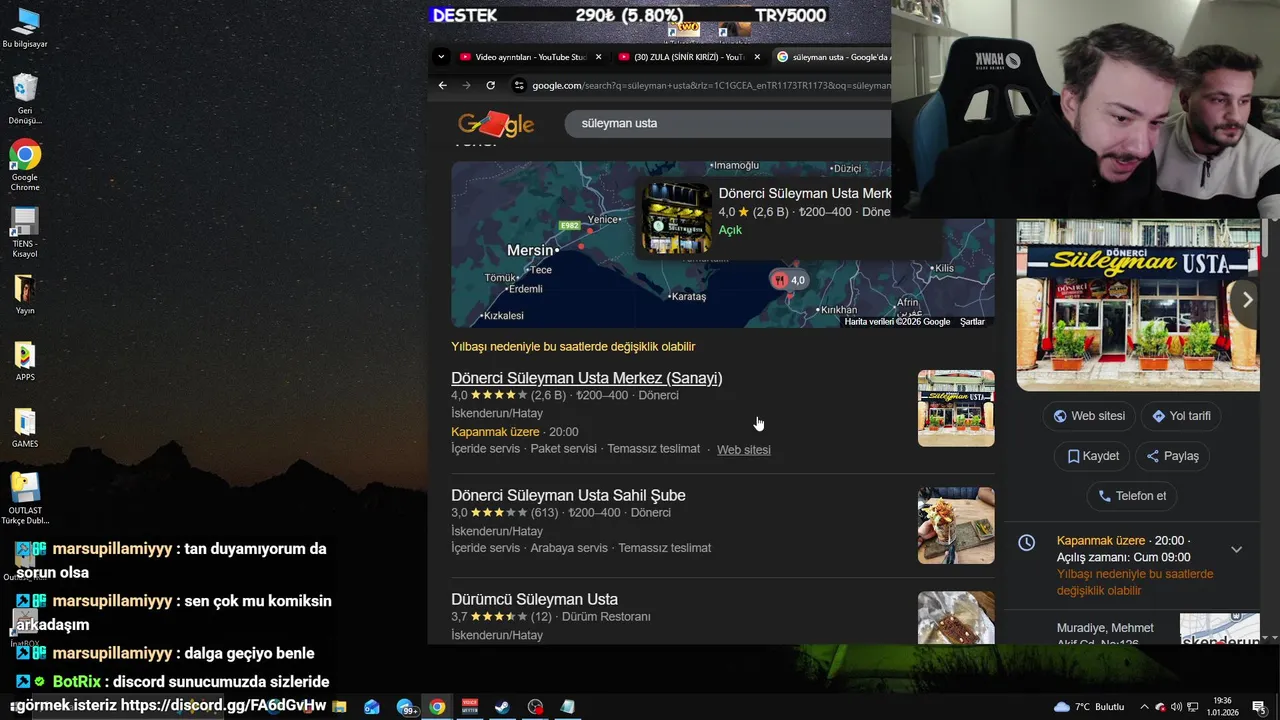The height and width of the screenshot is (720, 1280).
Task: Click the Web sitesi button in side panel
Action: (x=1088, y=416)
